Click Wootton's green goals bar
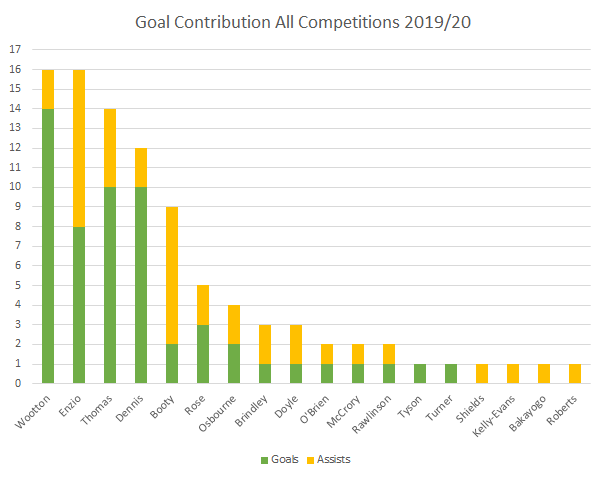 pos(49,245)
